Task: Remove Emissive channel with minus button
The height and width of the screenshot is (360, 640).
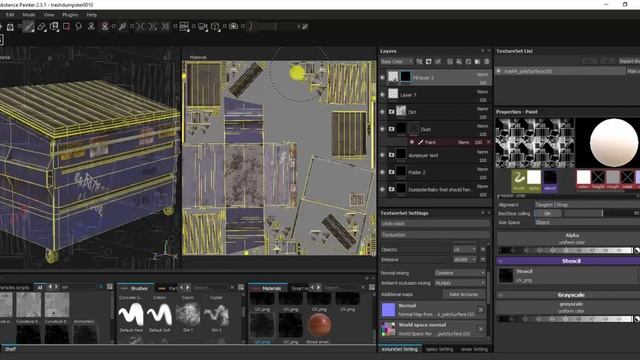Action: point(483,260)
